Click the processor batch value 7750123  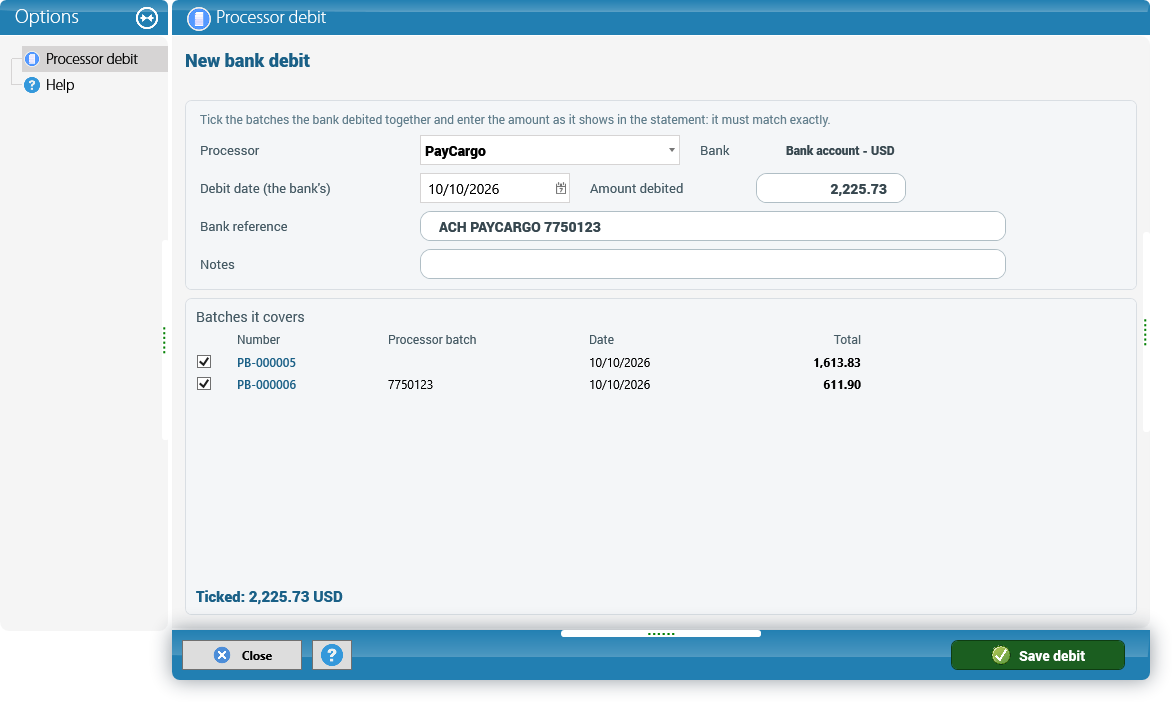(410, 385)
